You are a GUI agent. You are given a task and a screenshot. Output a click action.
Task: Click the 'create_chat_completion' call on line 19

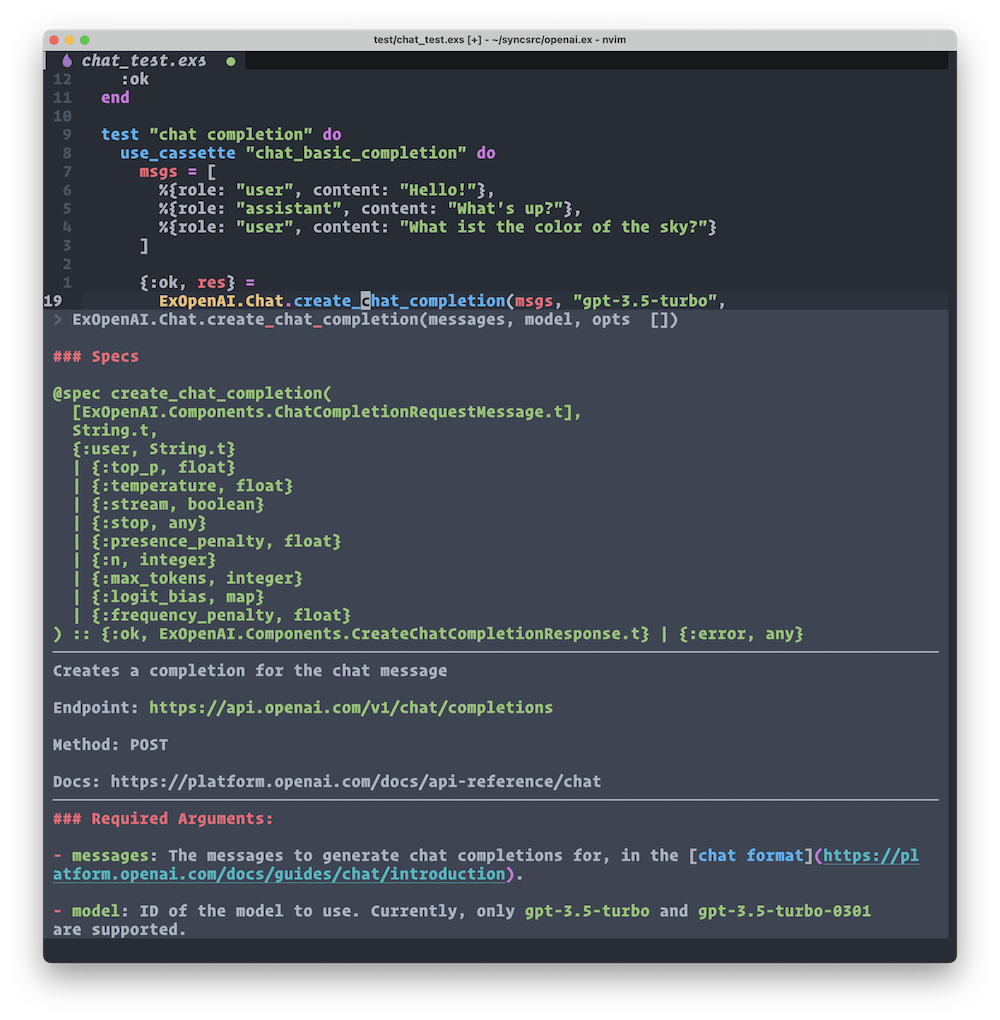399,301
